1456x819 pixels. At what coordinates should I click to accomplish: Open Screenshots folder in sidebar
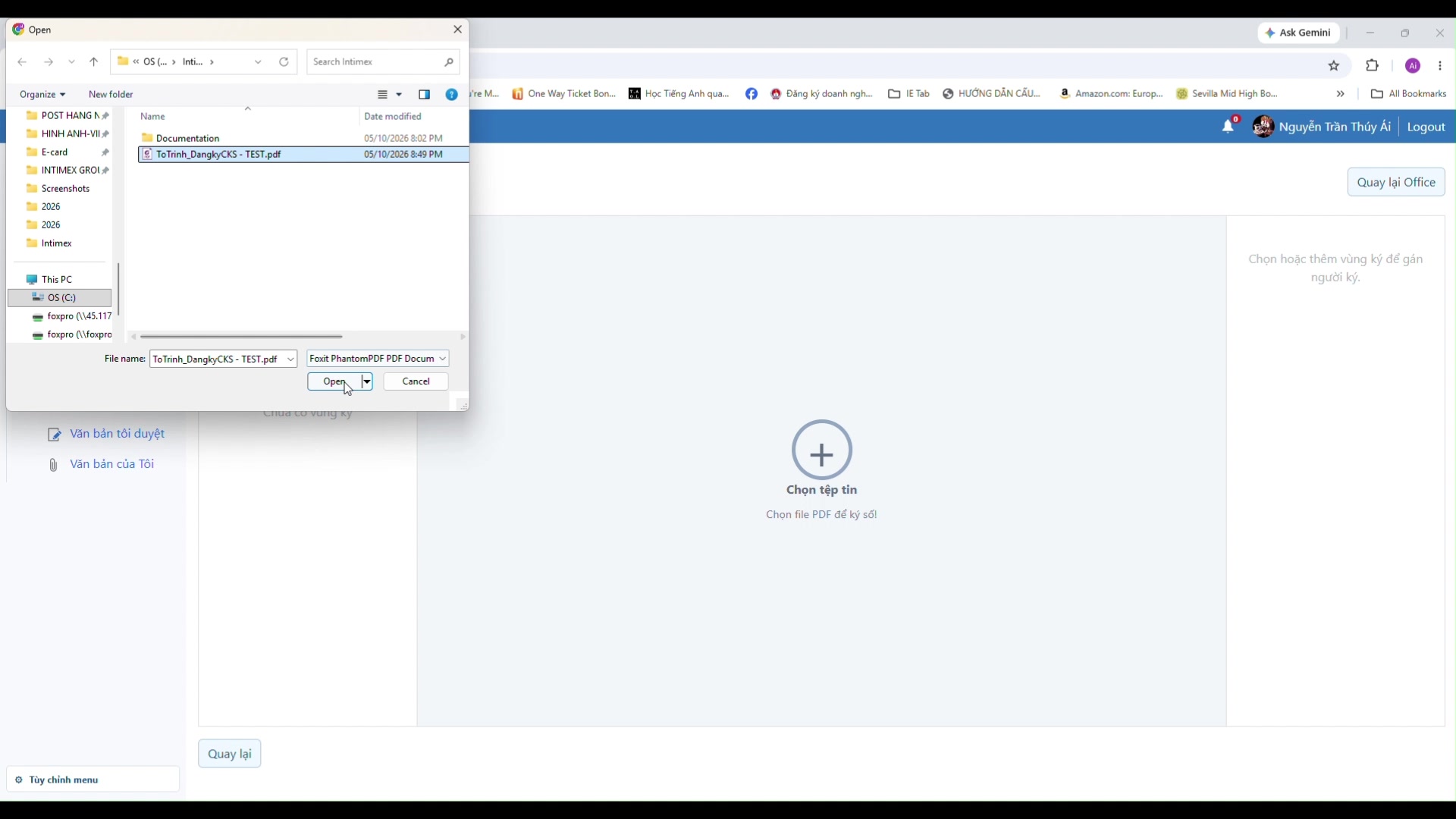58,189
